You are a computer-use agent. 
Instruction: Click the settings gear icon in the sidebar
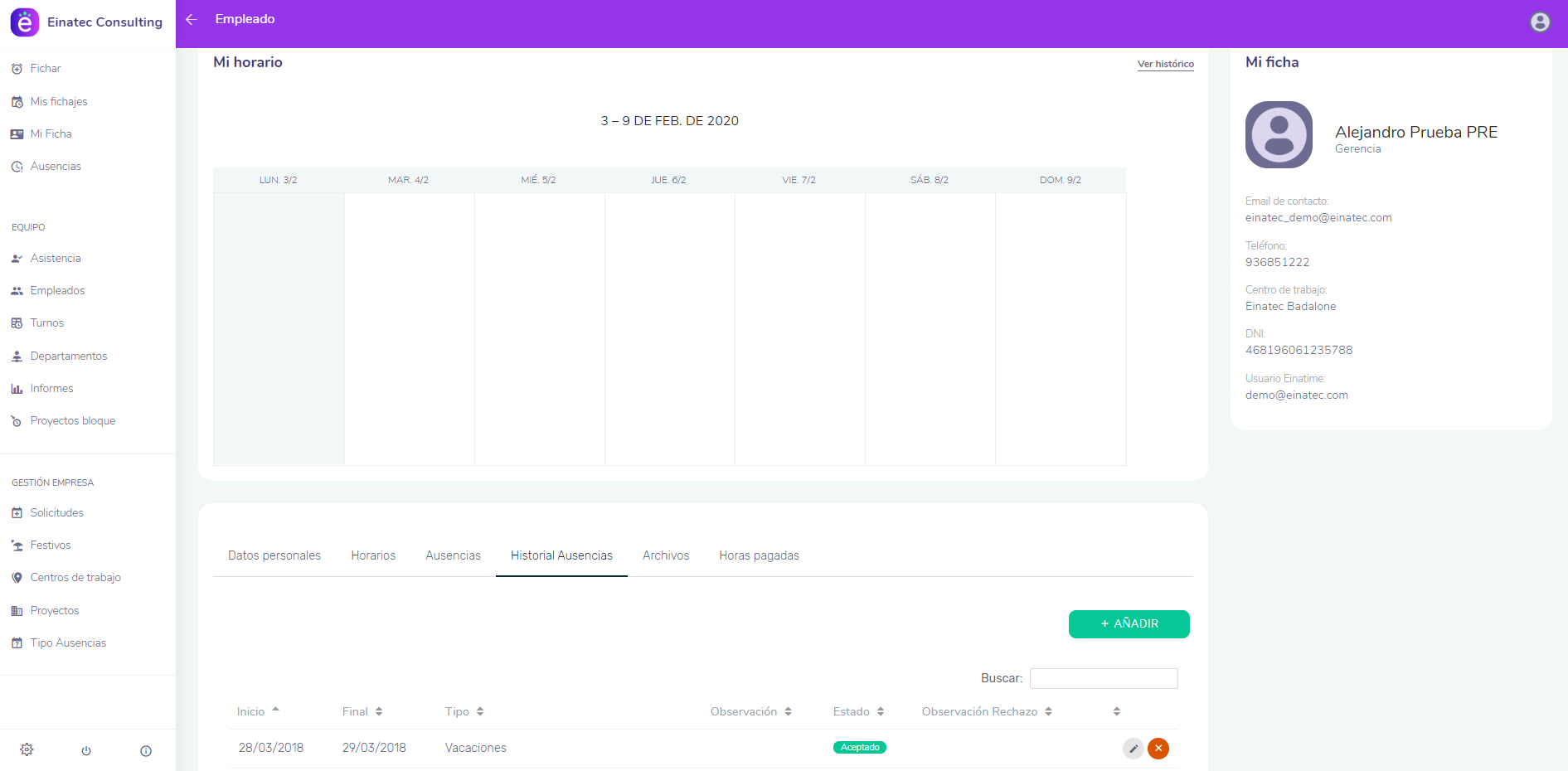tap(27, 750)
